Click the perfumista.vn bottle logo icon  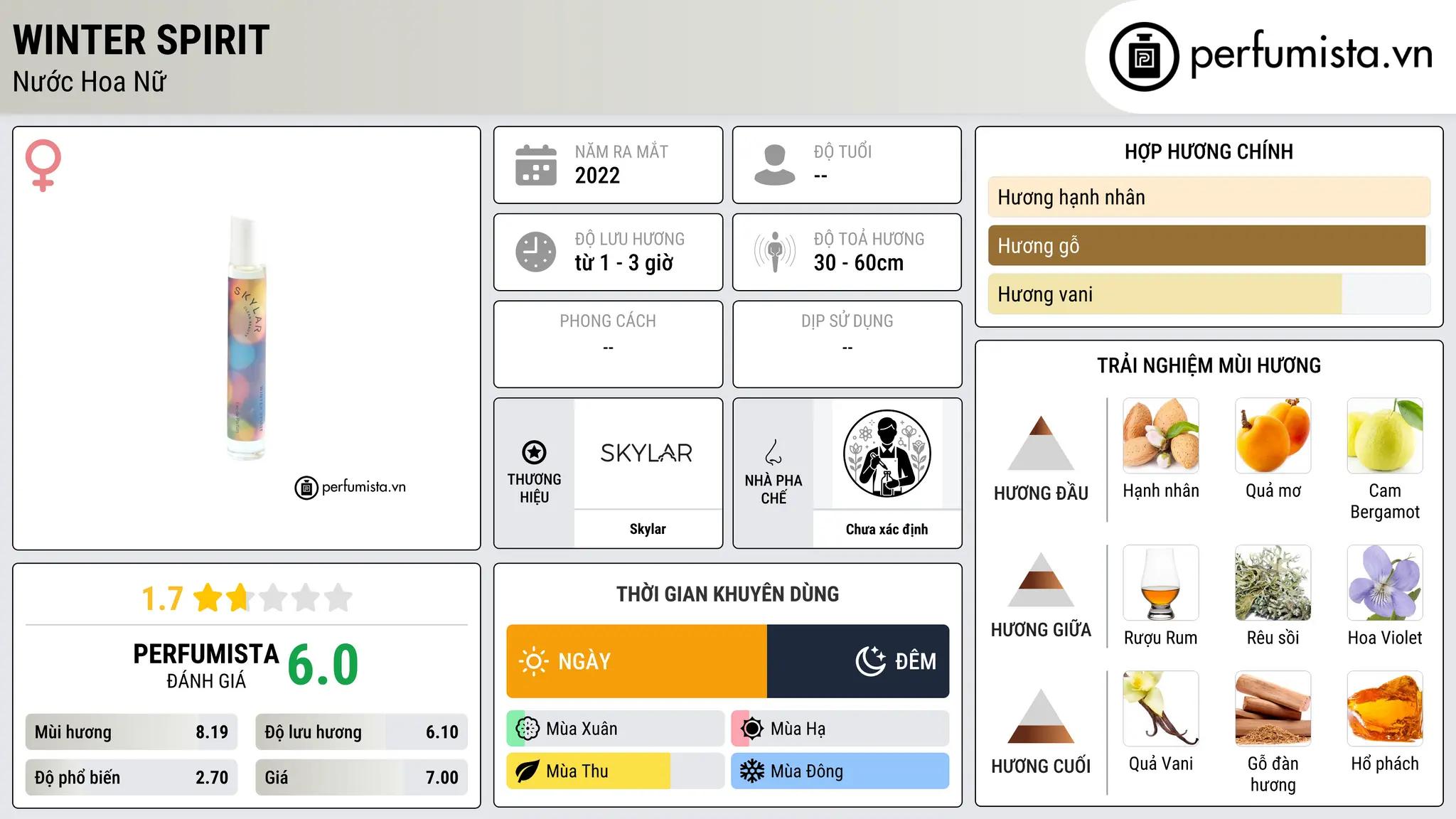pyautogui.click(x=1144, y=57)
